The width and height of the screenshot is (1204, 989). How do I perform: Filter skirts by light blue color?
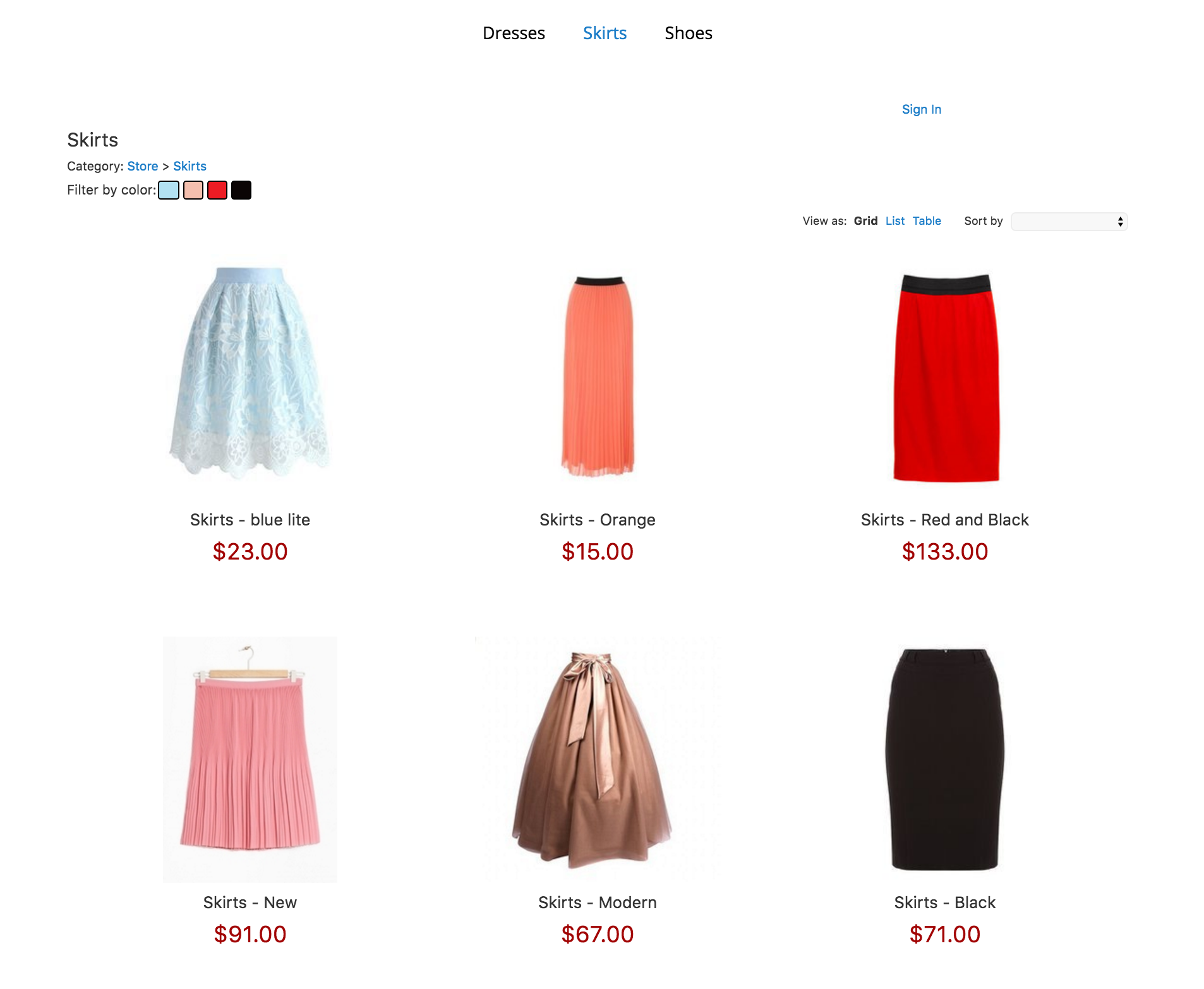coord(169,190)
